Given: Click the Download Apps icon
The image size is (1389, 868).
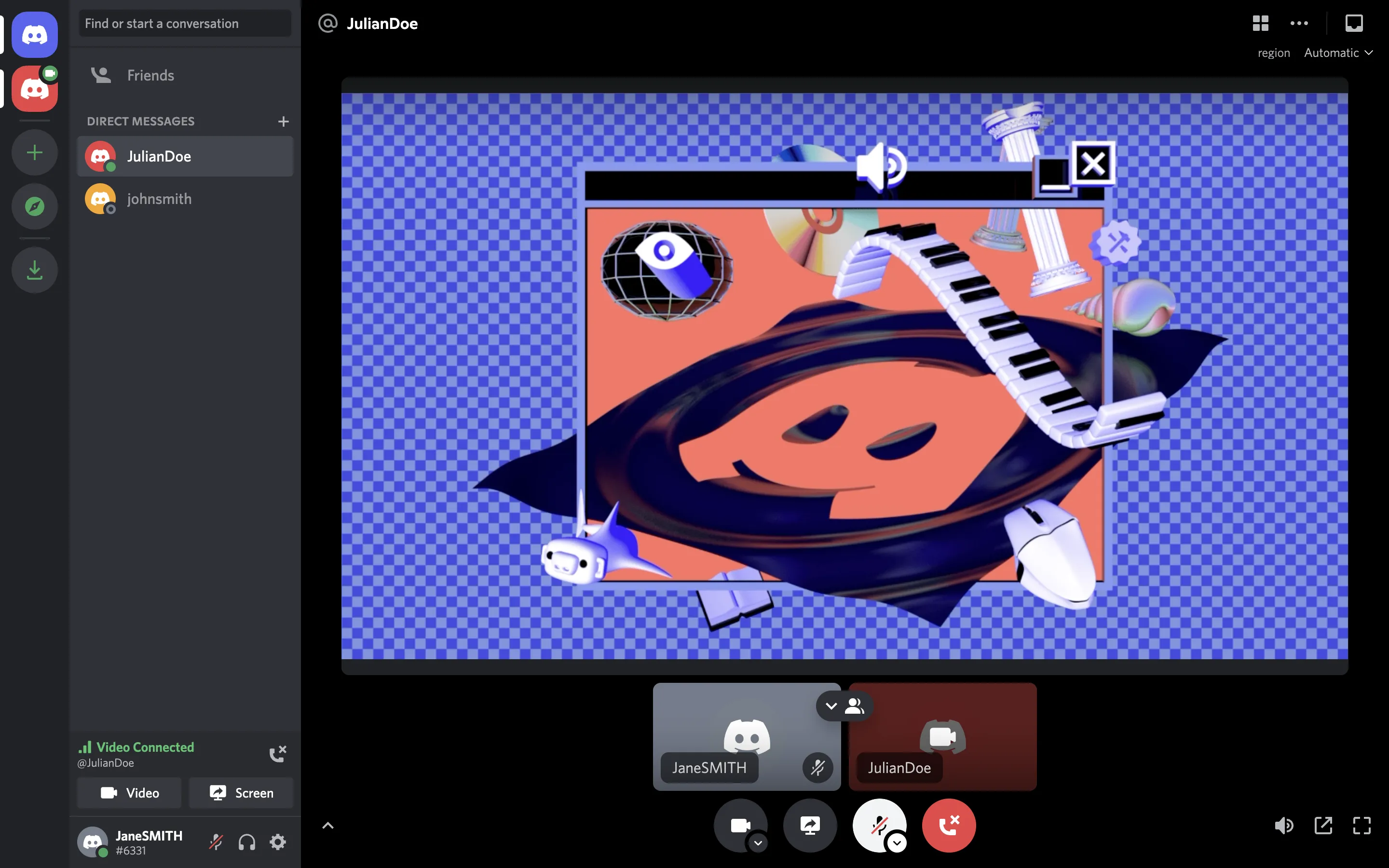Looking at the screenshot, I should [x=34, y=270].
